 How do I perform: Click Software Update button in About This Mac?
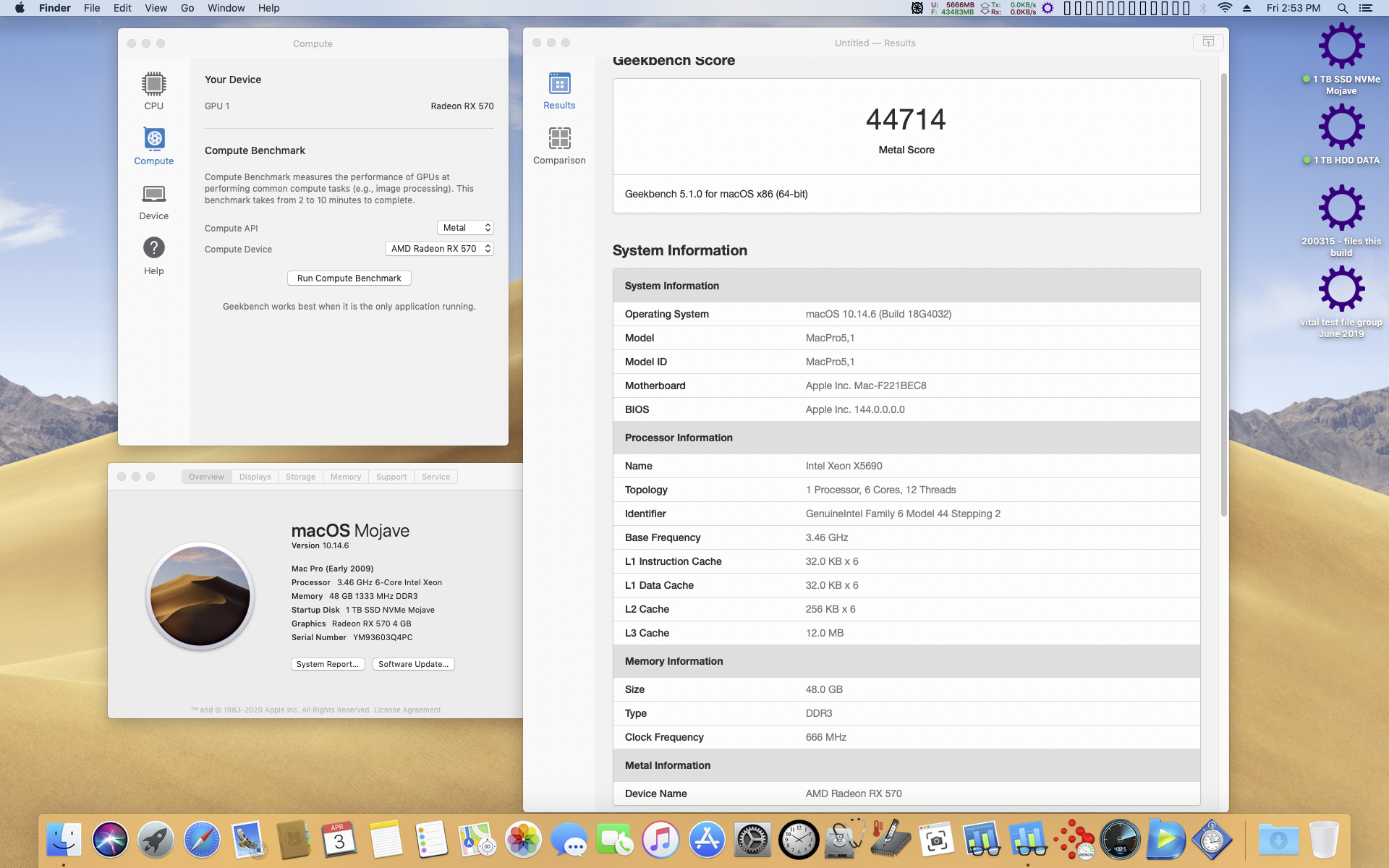(413, 663)
